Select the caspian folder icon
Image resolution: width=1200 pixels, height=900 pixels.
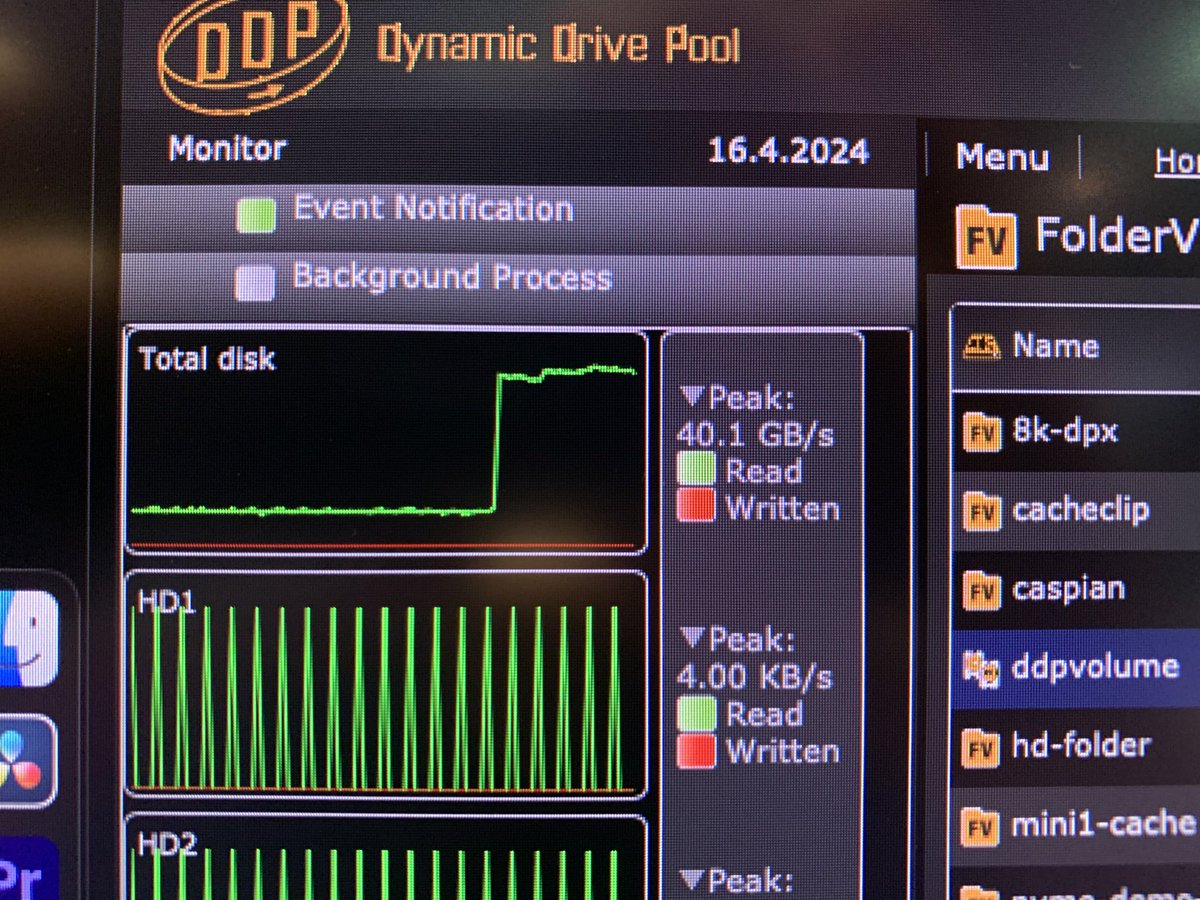pyautogui.click(x=981, y=591)
